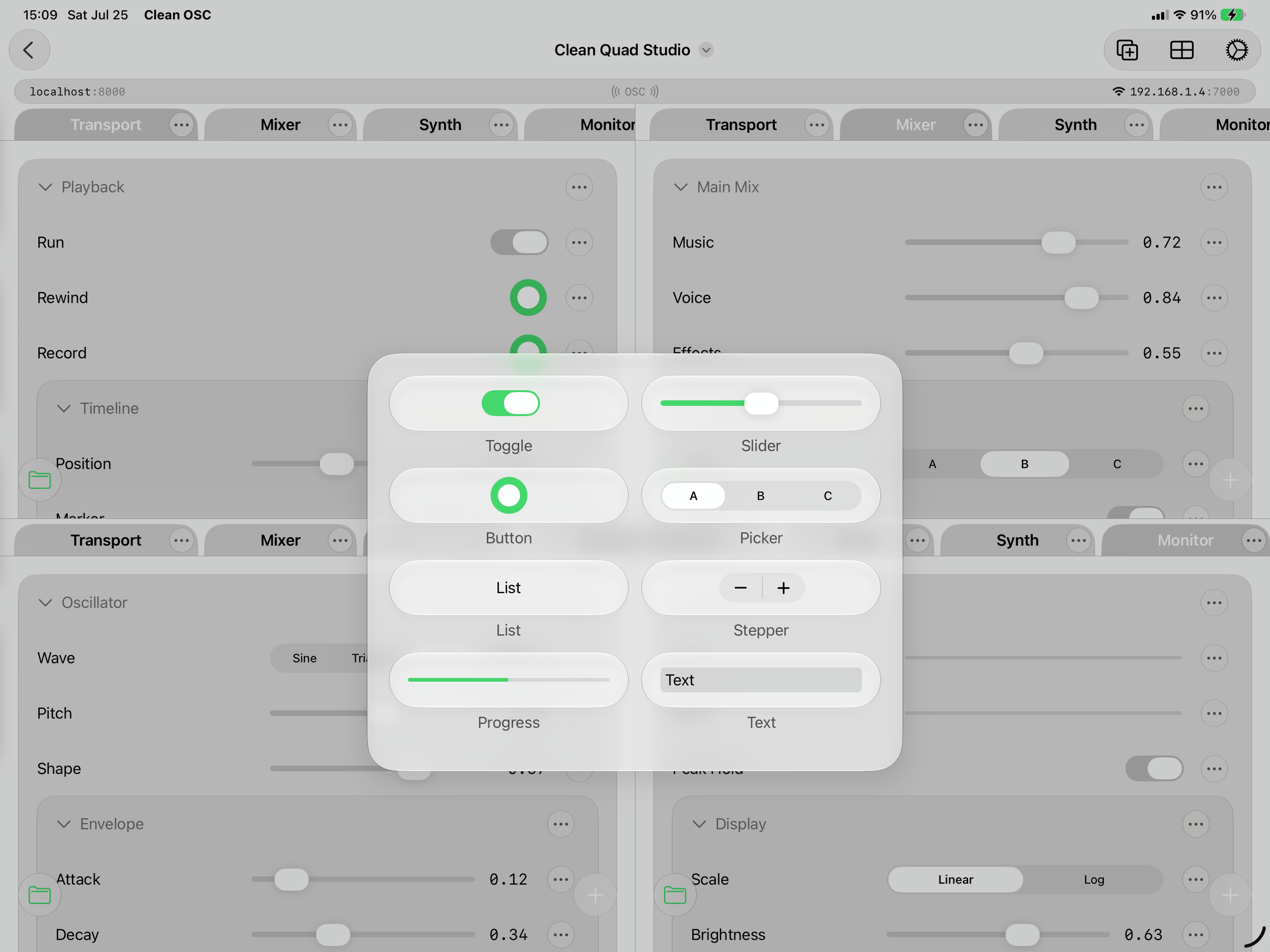
Task: Open the settings gear
Action: coord(1236,50)
